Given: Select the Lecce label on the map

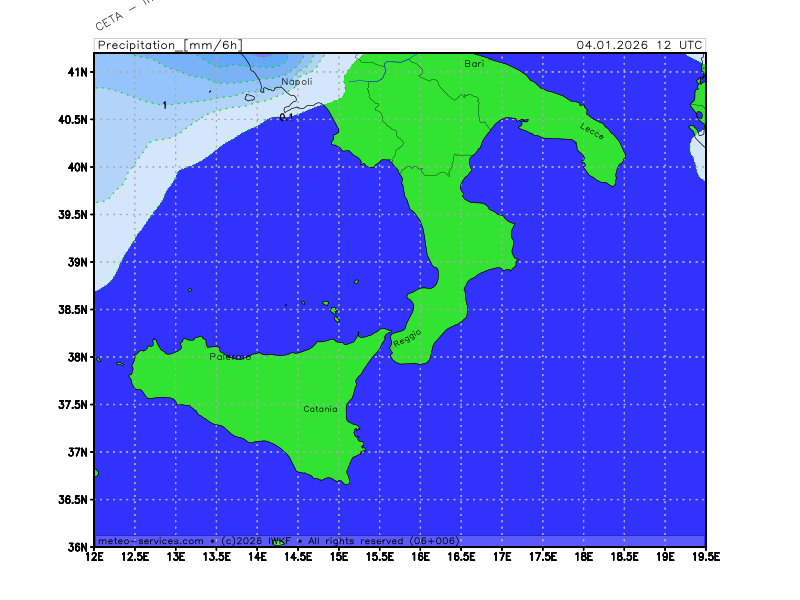Looking at the screenshot, I should pos(592,130).
